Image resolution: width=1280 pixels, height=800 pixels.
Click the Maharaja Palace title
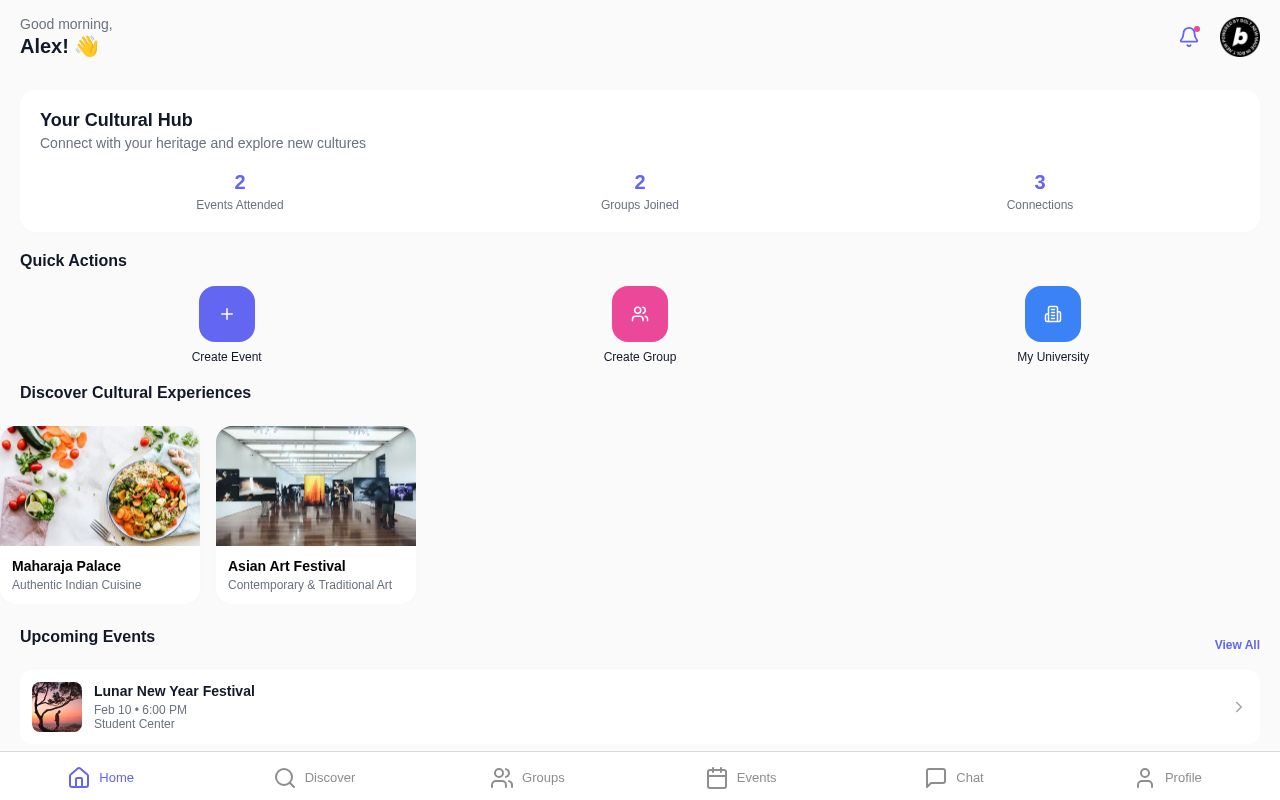click(66, 566)
